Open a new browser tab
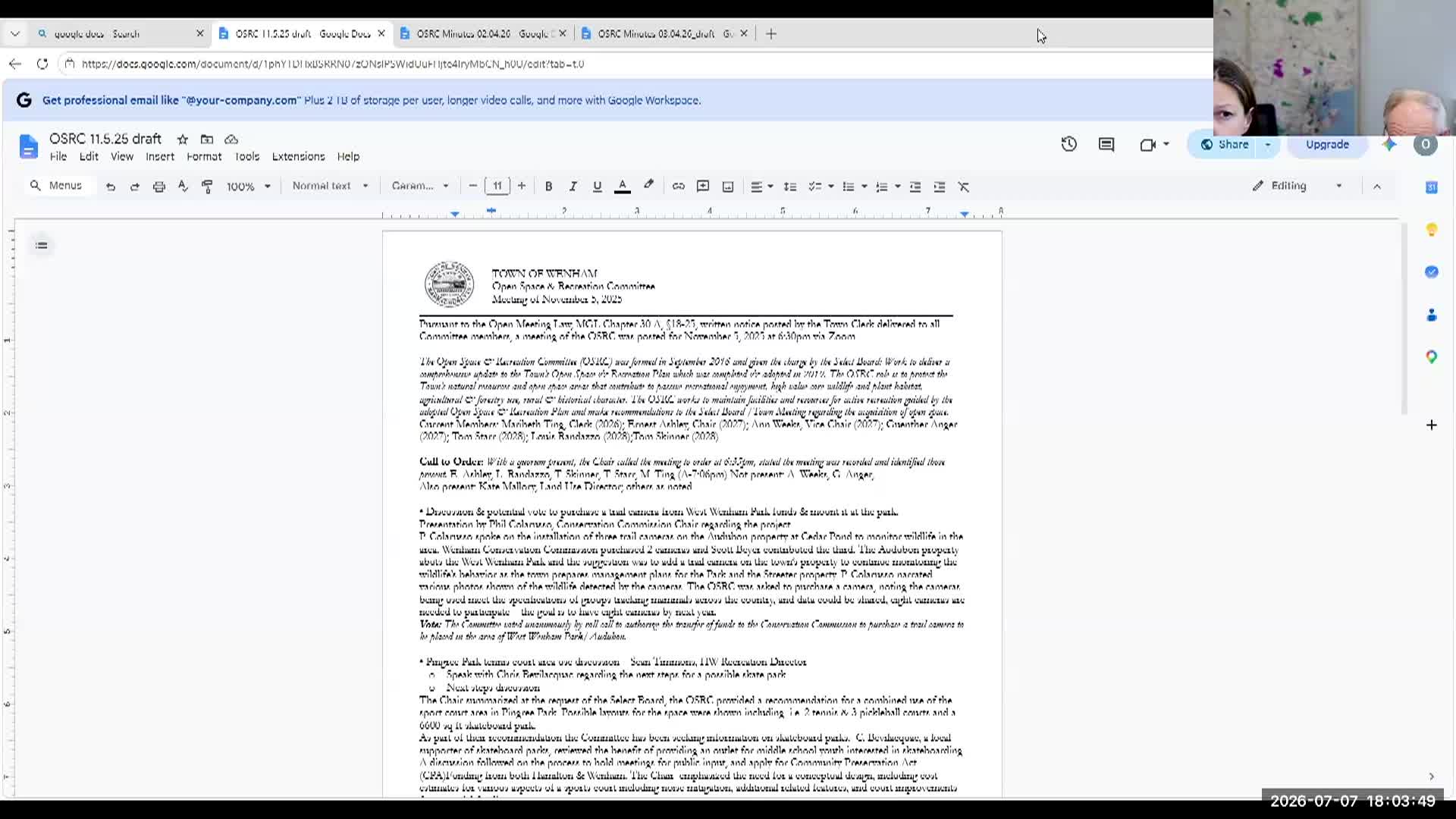 click(x=771, y=33)
